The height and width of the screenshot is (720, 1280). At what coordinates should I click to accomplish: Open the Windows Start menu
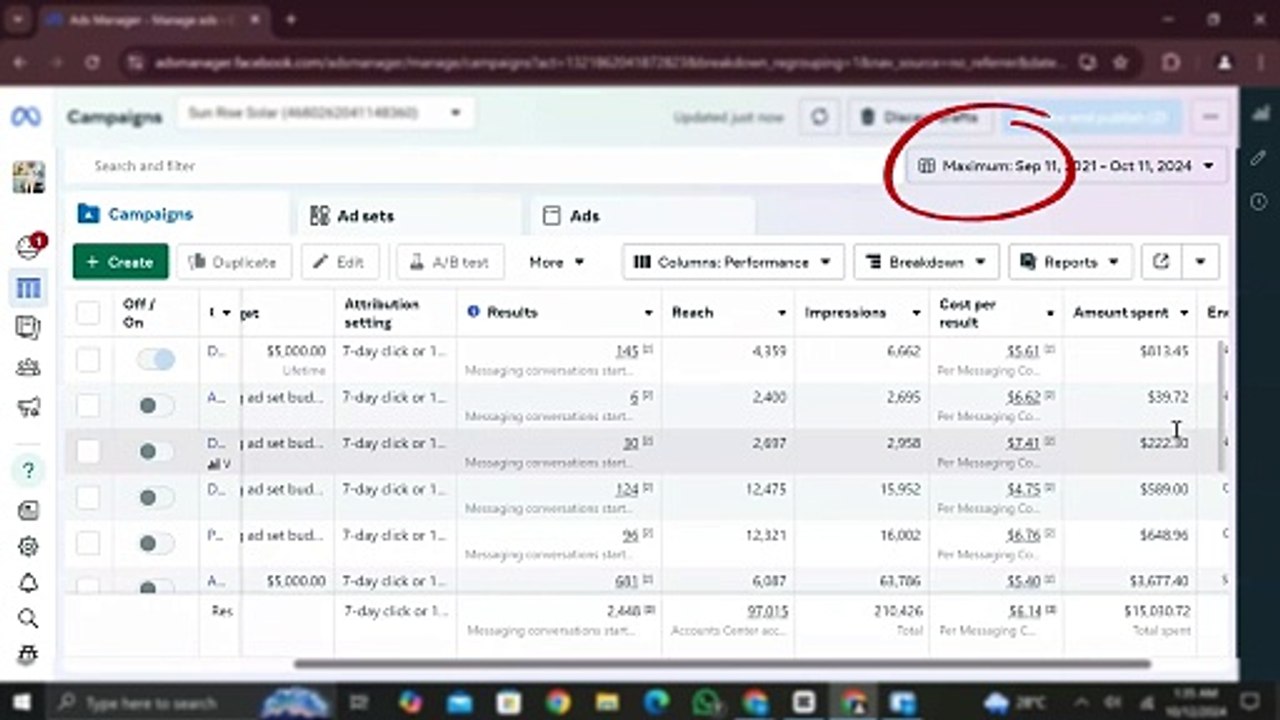(x=21, y=702)
